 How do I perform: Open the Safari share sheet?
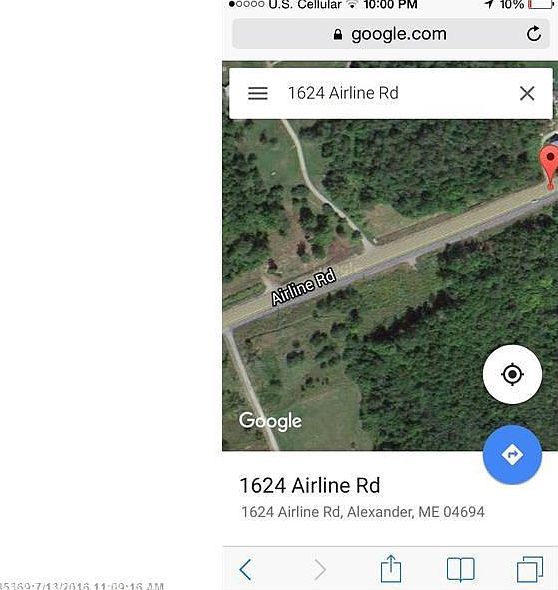tap(391, 569)
